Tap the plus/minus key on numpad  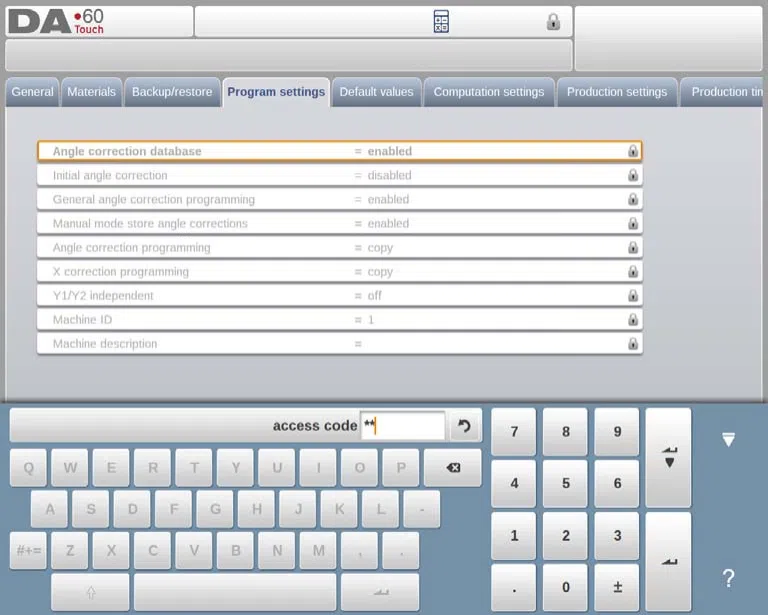617,587
